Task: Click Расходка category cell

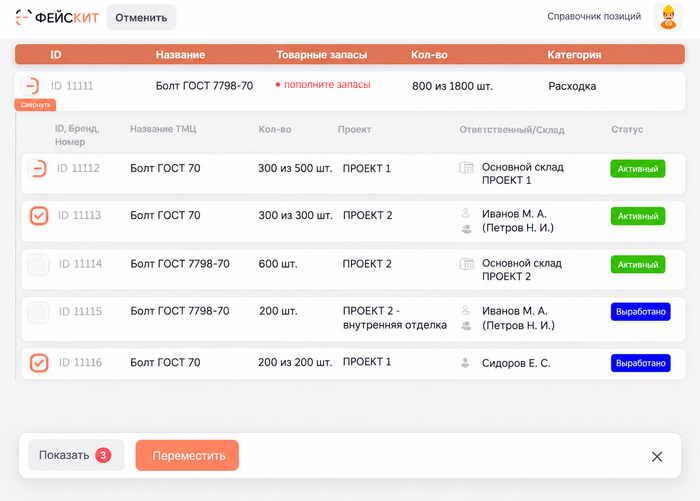Action: (x=572, y=86)
